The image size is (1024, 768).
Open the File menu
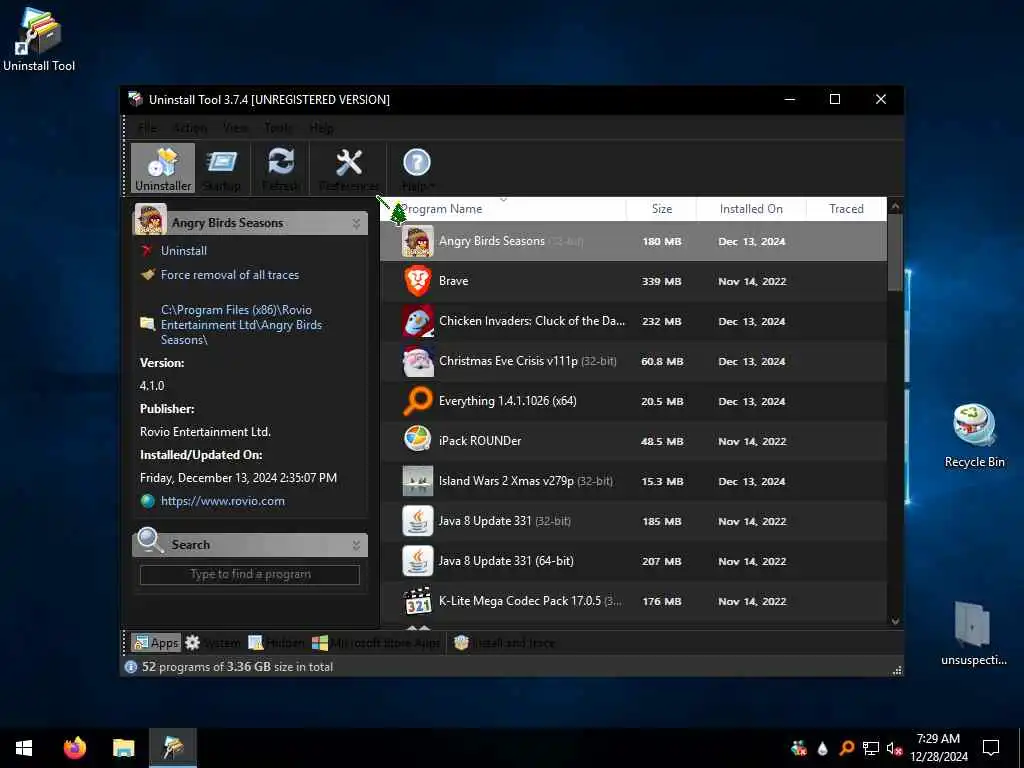147,128
